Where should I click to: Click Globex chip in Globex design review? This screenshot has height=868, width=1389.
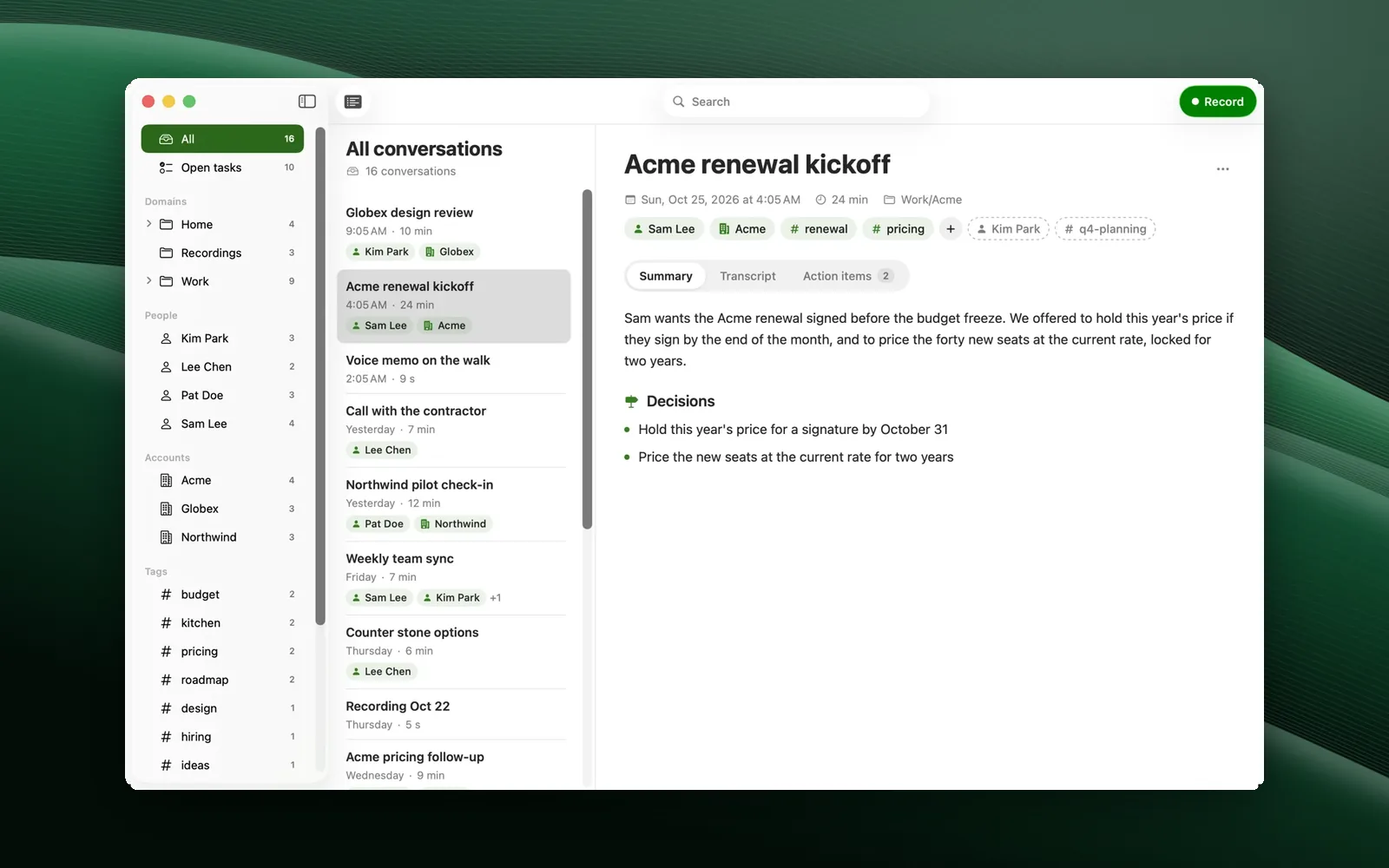[450, 252]
